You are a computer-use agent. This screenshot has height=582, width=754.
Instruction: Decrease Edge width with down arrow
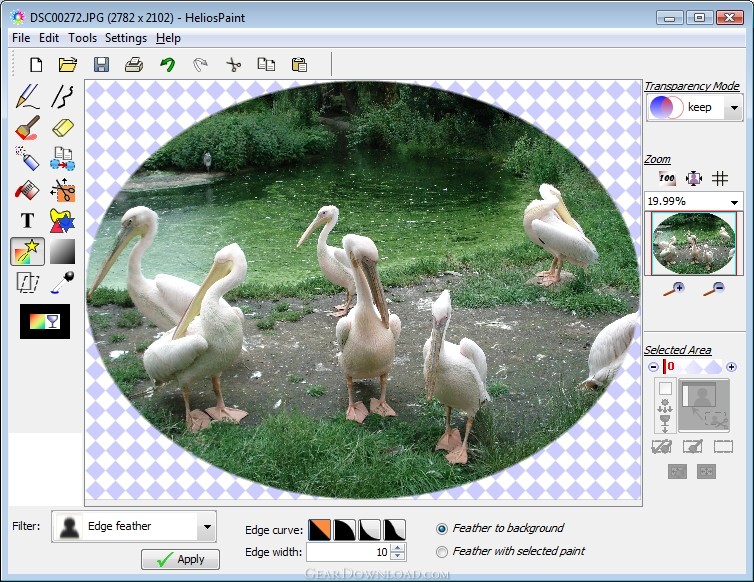pos(398,557)
